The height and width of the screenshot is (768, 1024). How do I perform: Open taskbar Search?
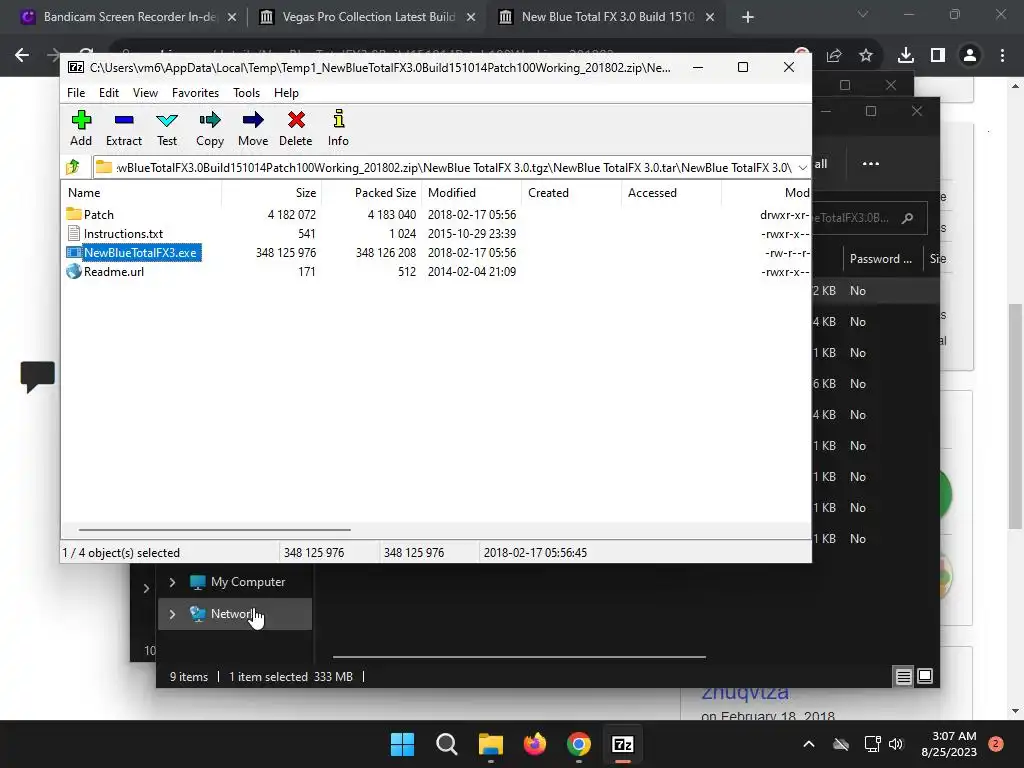(x=447, y=744)
